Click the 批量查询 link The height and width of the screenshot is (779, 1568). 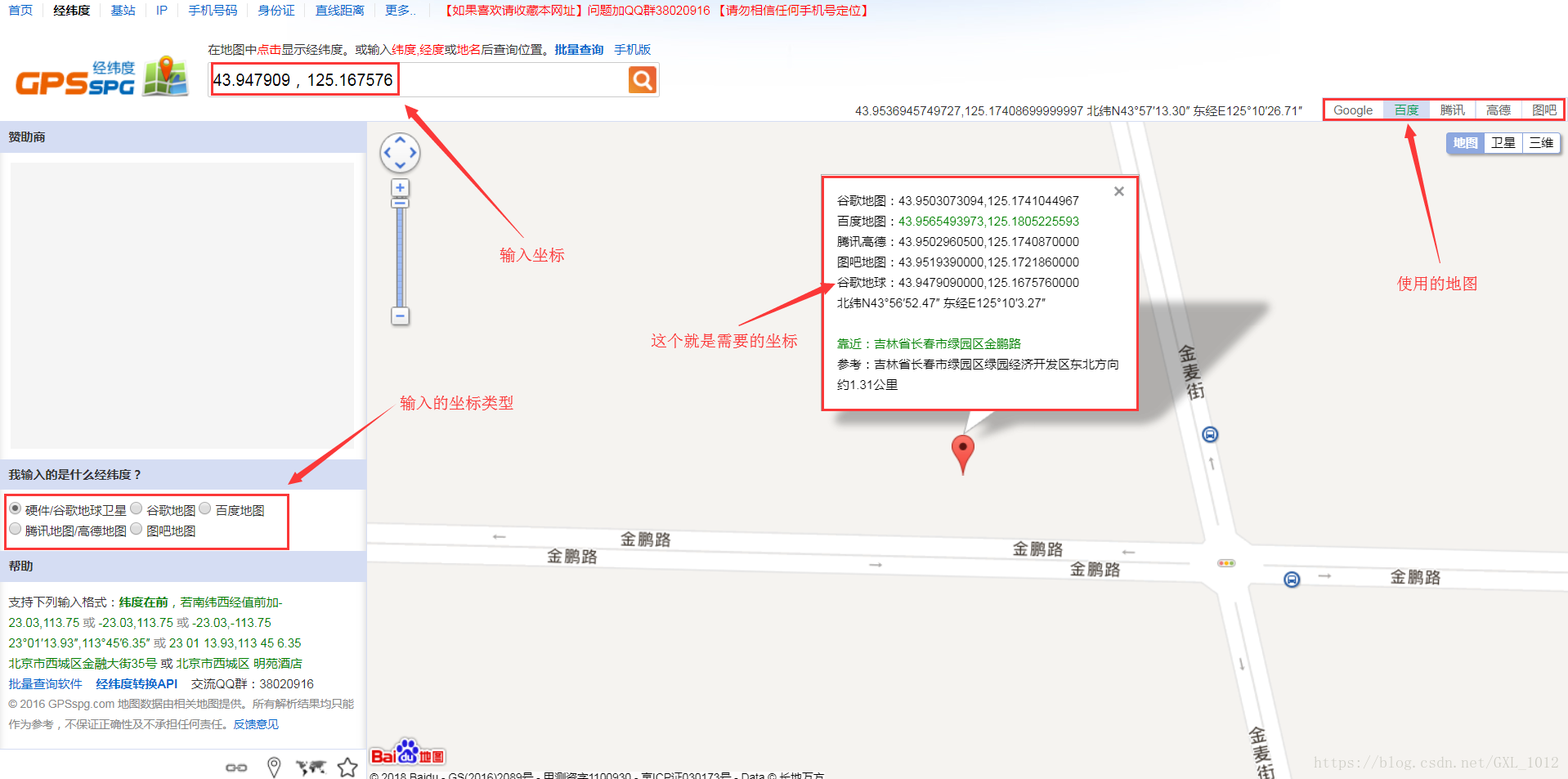click(579, 50)
